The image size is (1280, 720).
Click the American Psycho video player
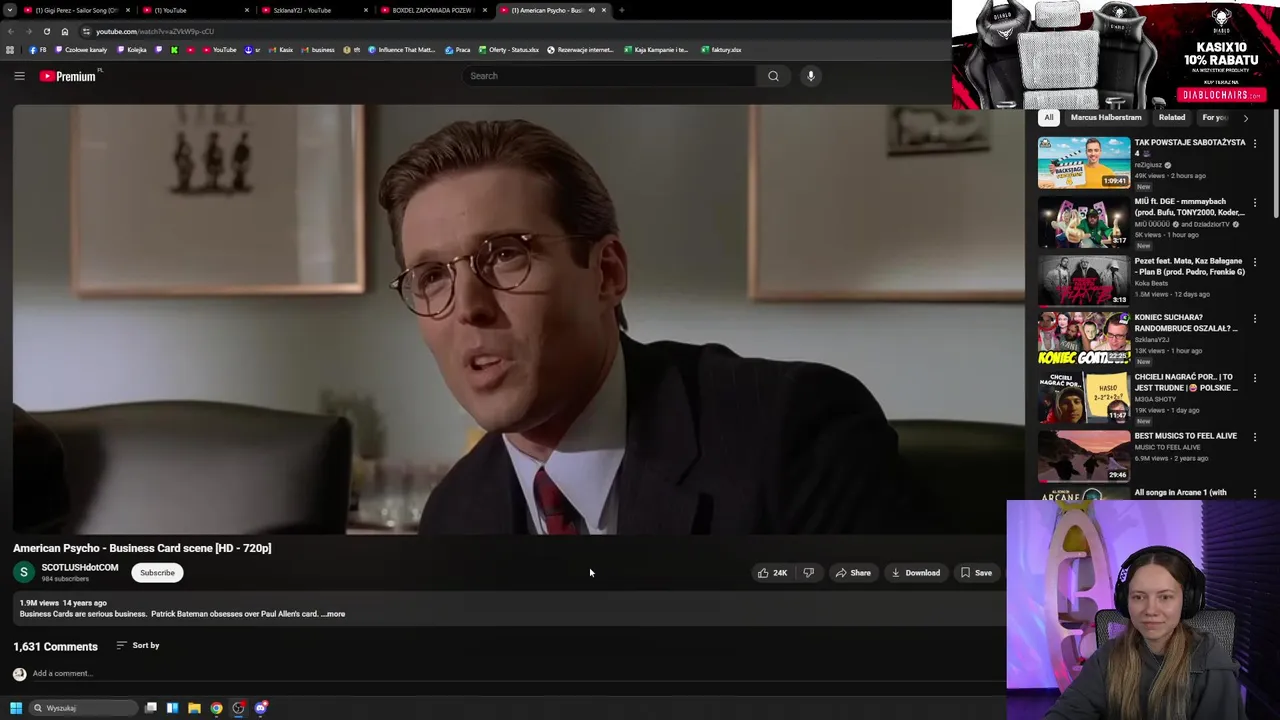[518, 320]
